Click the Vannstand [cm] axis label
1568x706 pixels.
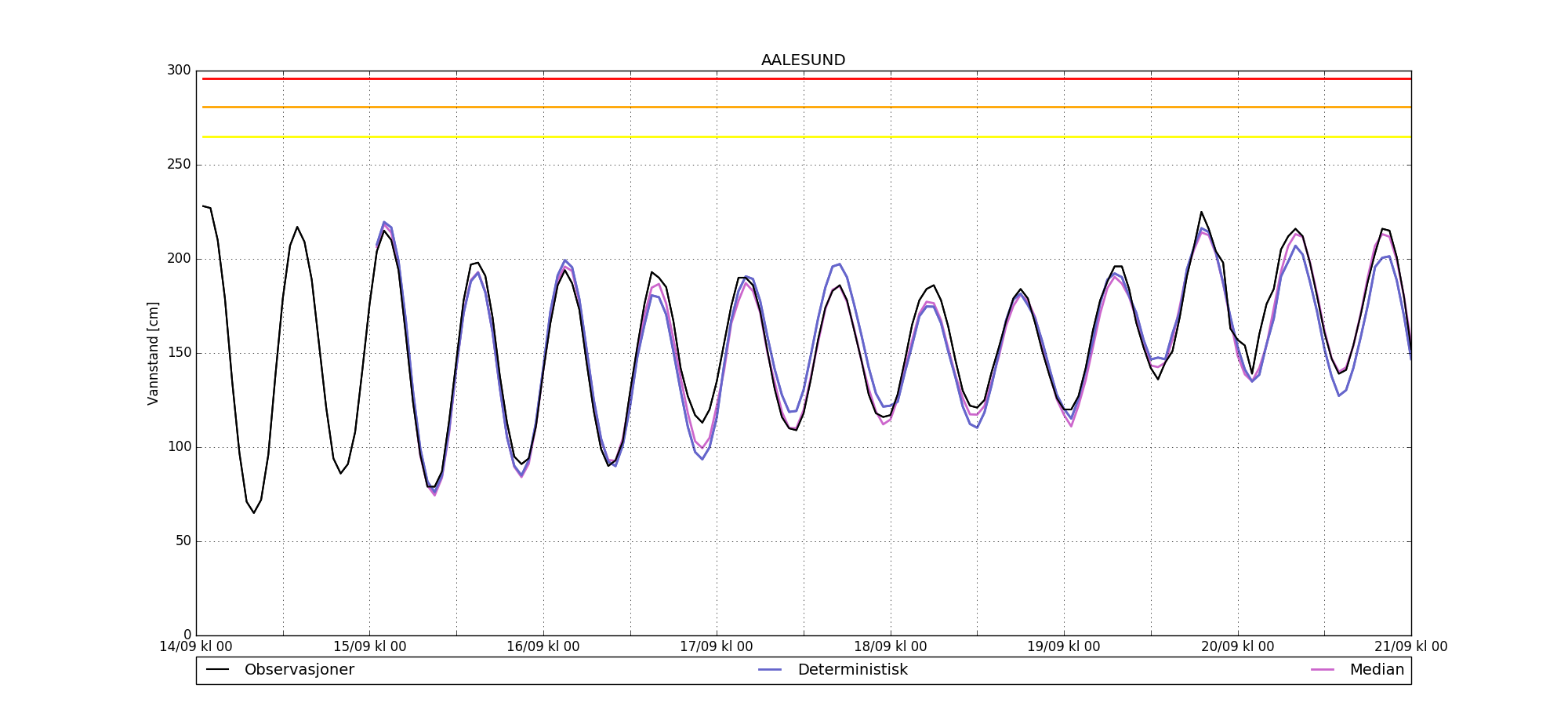point(153,353)
